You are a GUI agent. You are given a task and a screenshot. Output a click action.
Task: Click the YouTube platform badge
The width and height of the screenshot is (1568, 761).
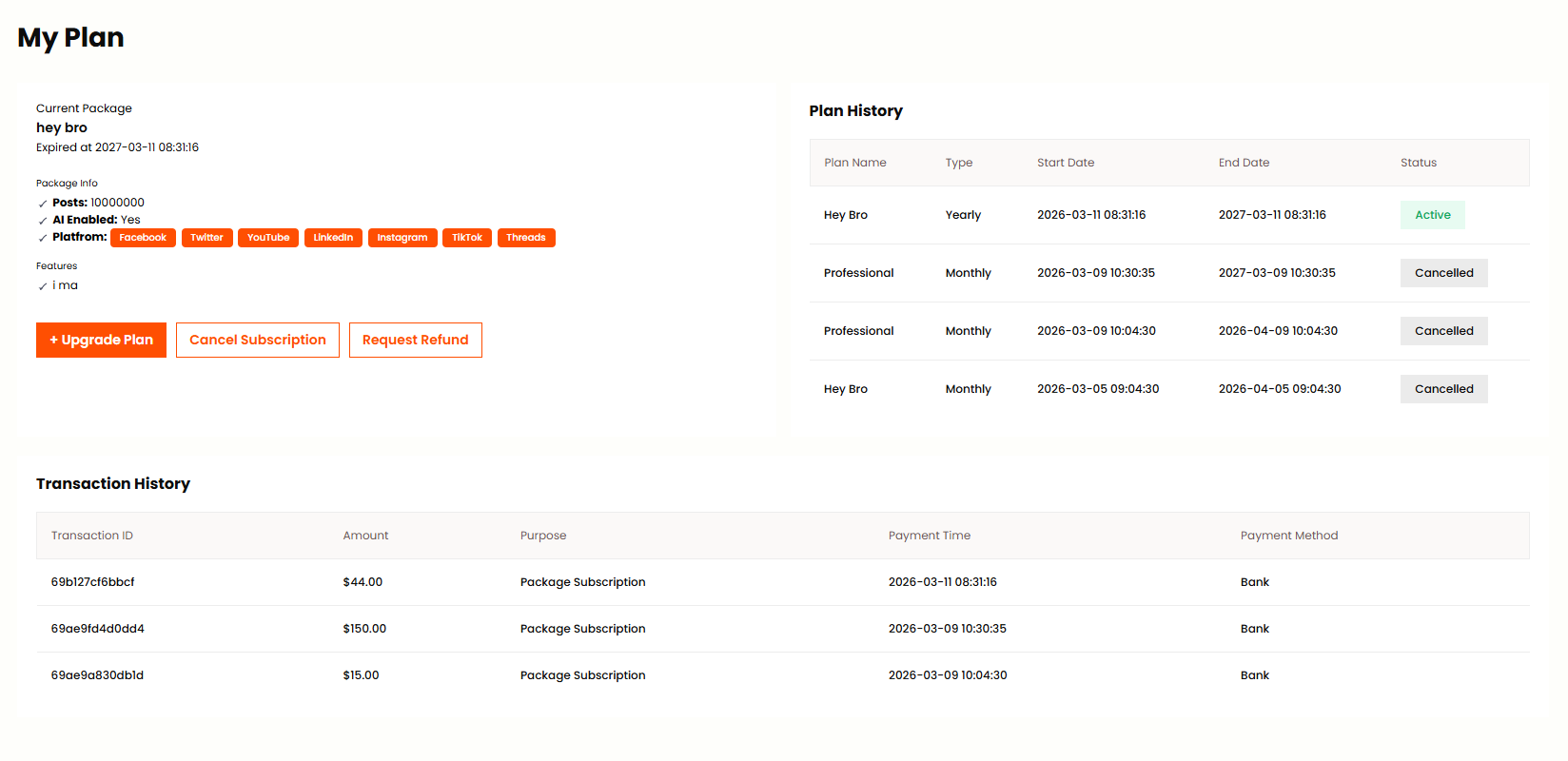[268, 238]
